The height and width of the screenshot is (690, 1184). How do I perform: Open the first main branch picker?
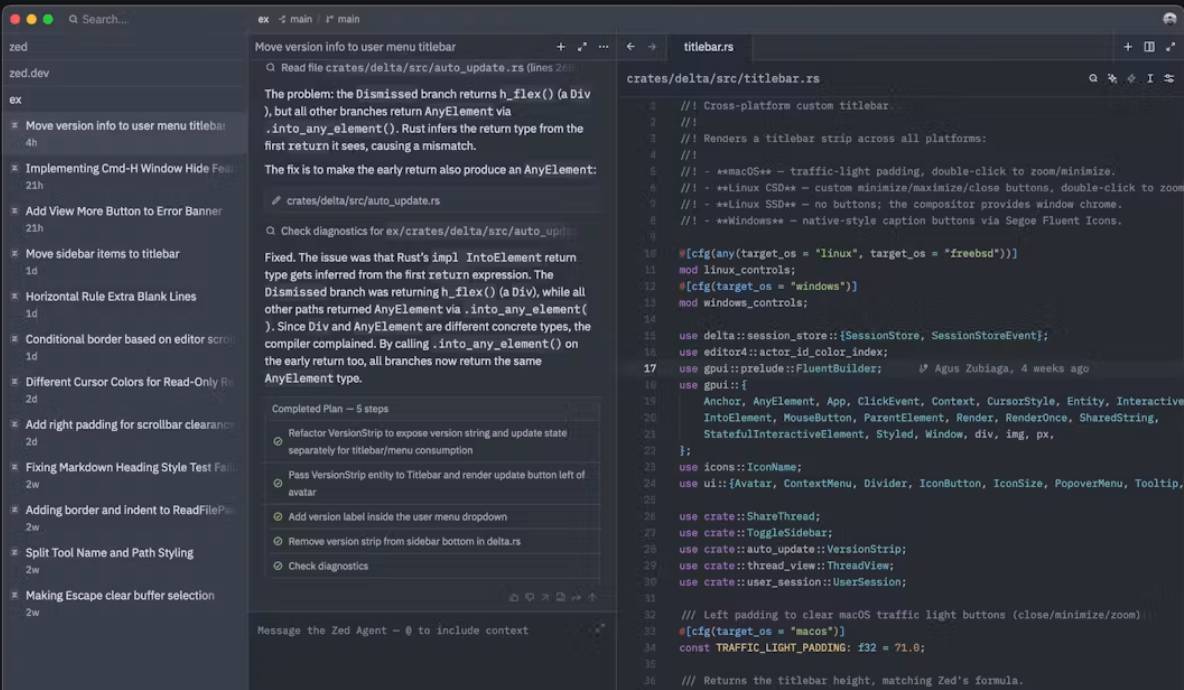(x=295, y=19)
